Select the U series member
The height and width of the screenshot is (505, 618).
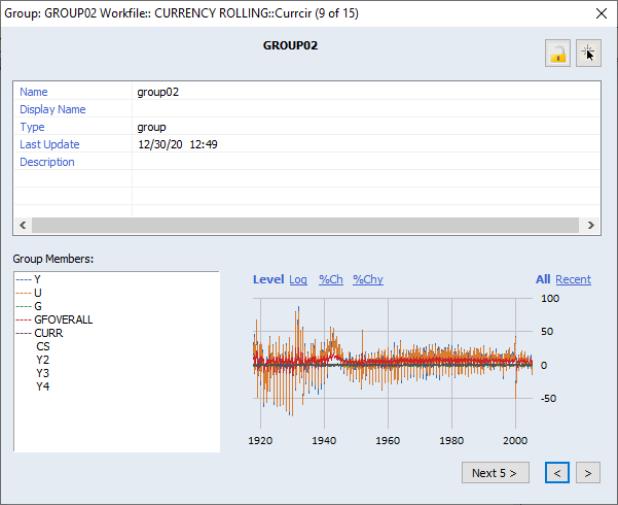38,292
